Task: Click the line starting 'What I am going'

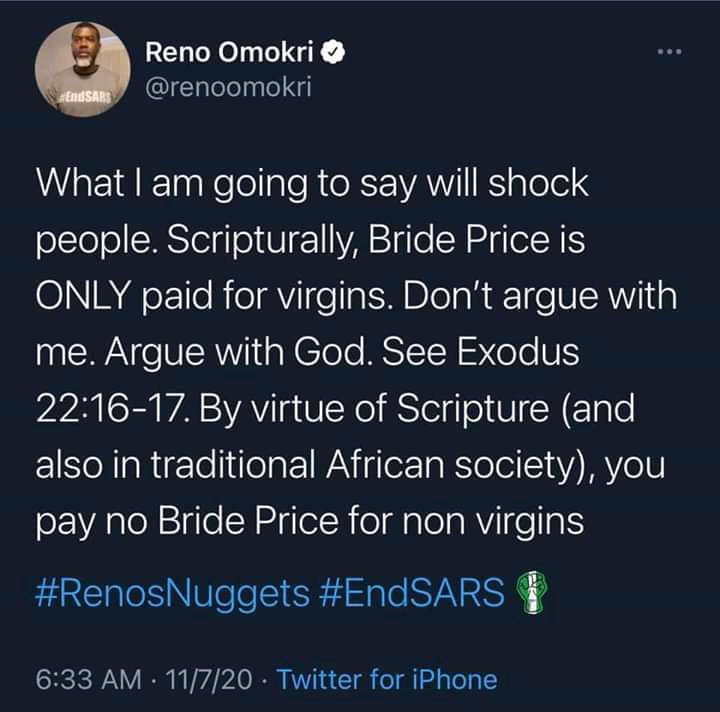Action: tap(312, 185)
